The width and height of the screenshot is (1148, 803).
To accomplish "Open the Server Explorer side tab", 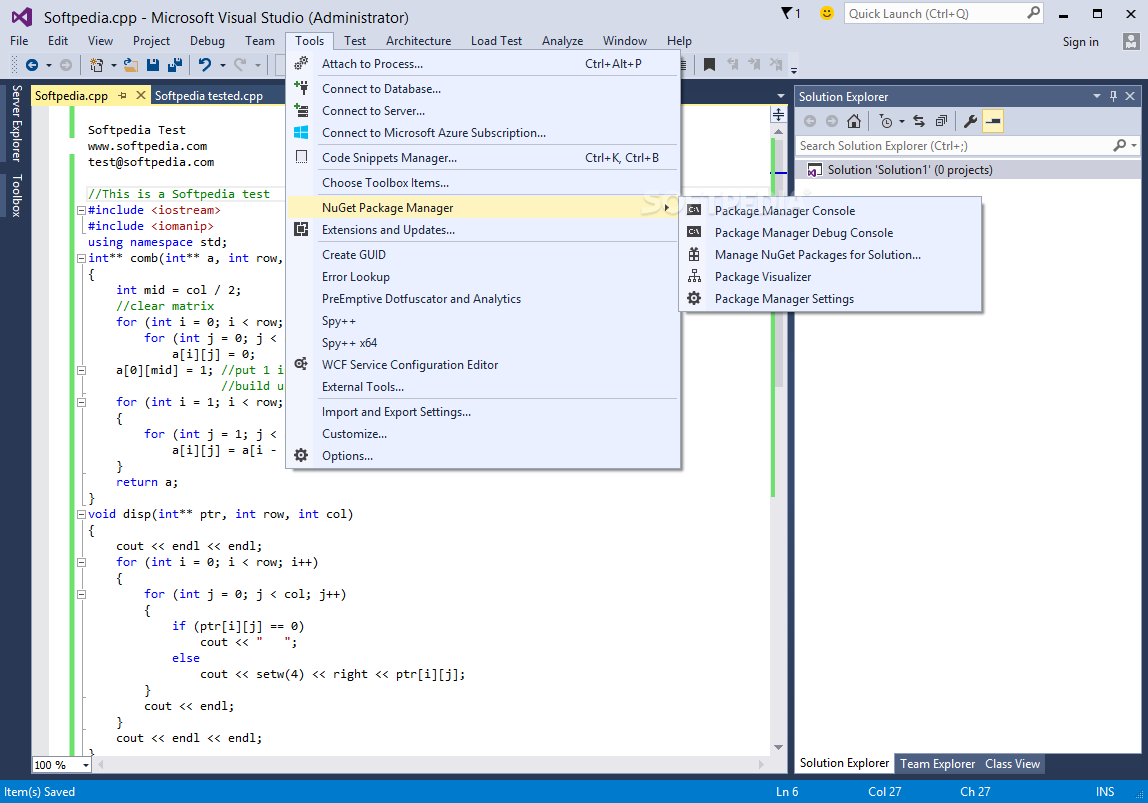I will 16,123.
